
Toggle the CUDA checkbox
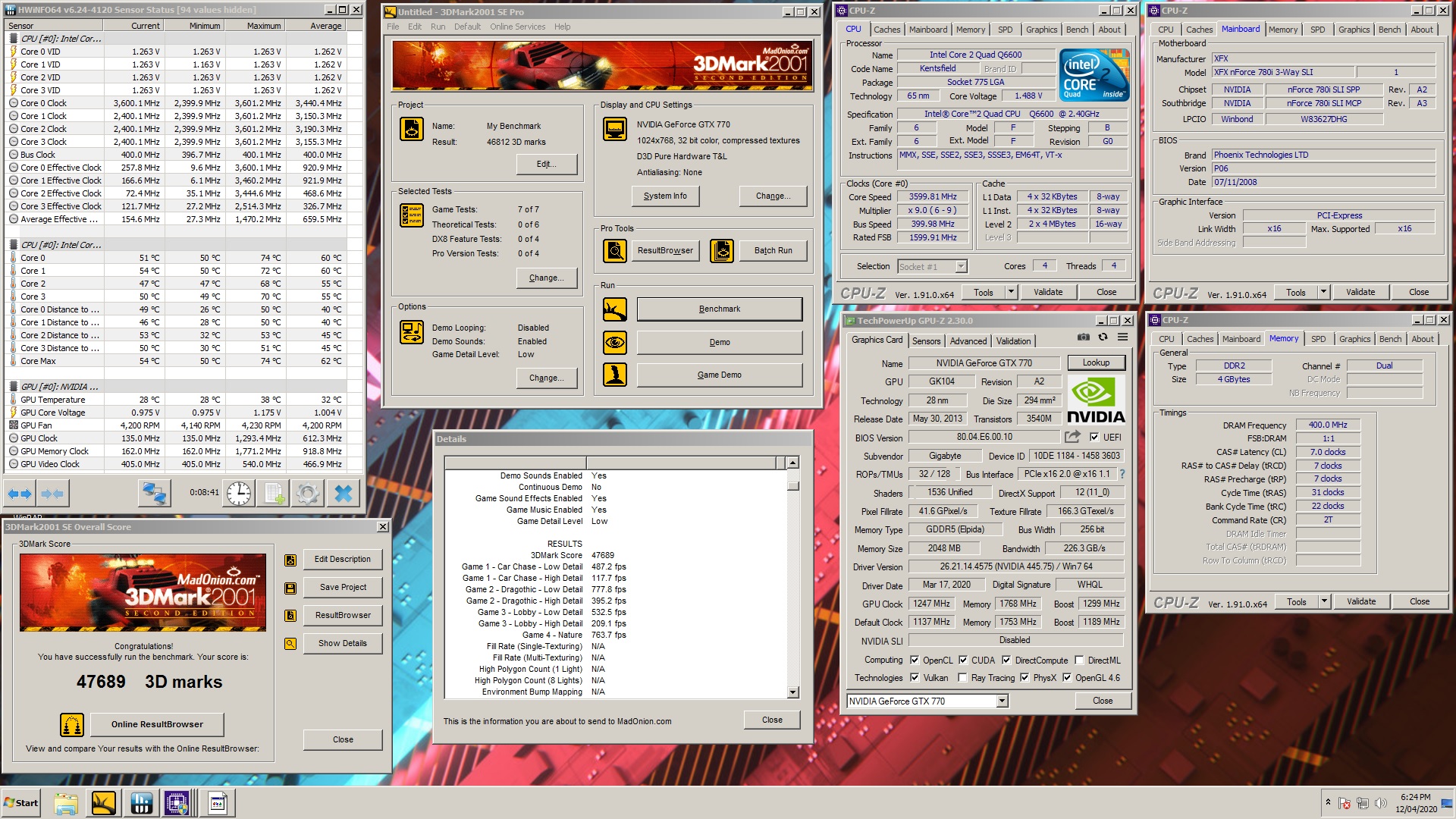click(963, 661)
